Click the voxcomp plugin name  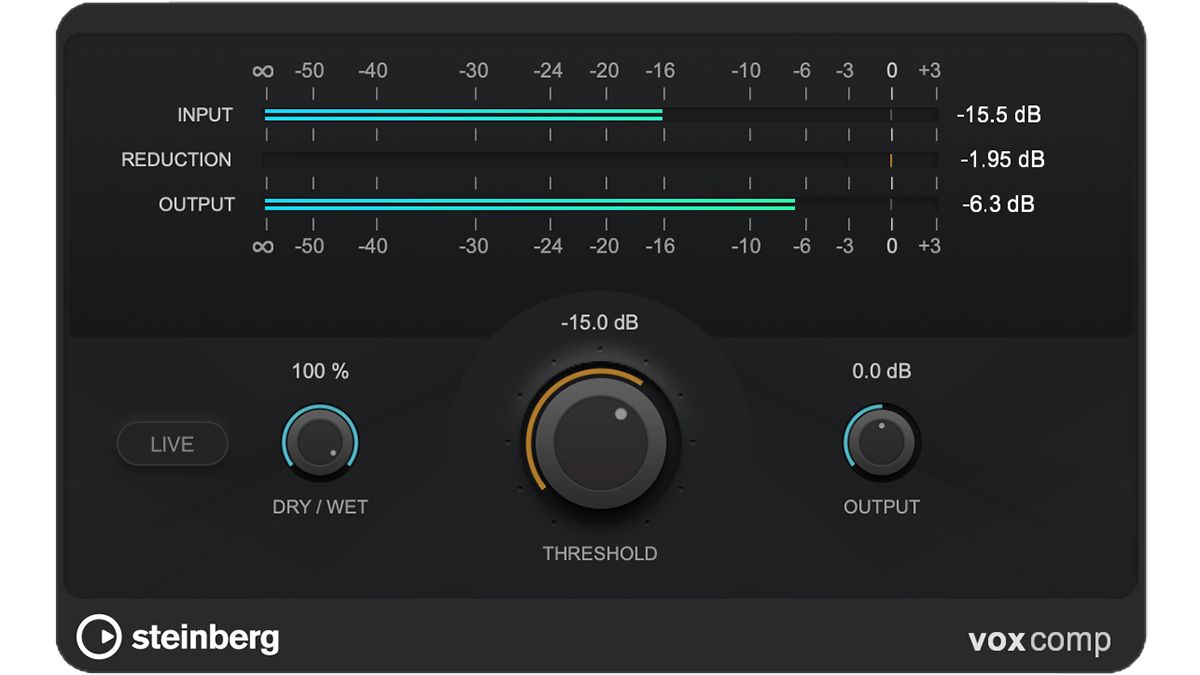coord(1040,639)
